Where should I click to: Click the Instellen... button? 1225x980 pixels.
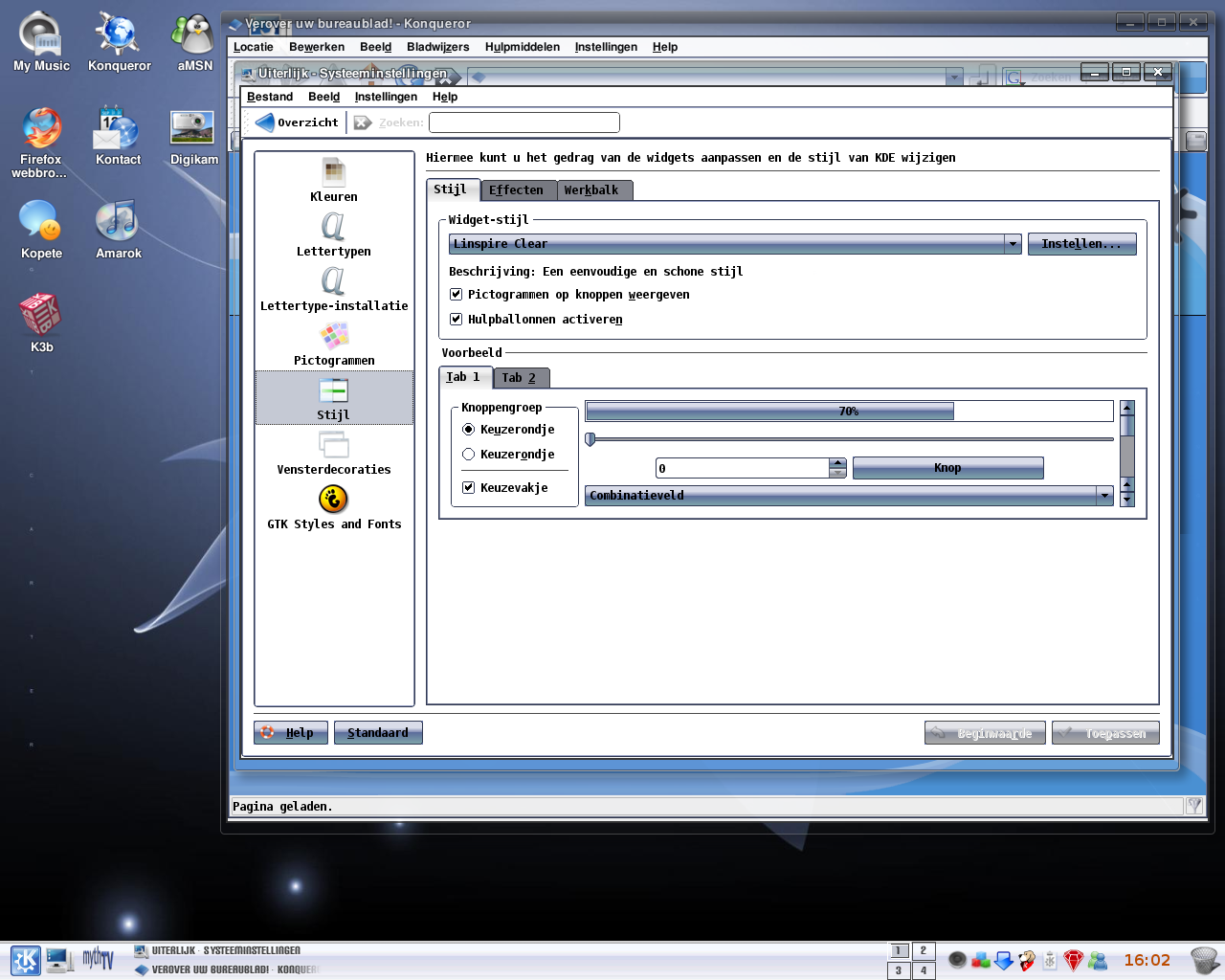1081,244
